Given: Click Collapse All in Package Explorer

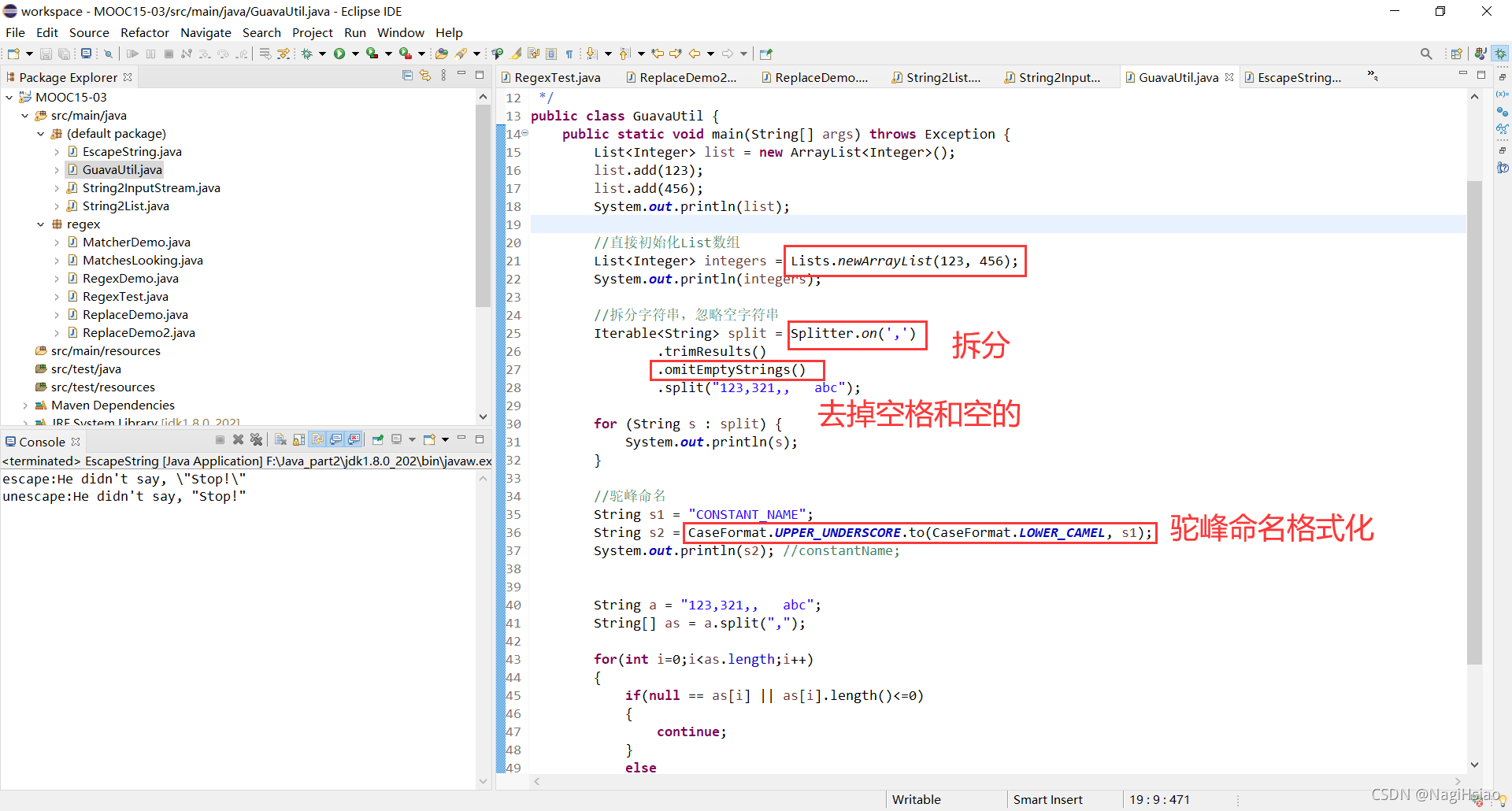Looking at the screenshot, I should [407, 76].
